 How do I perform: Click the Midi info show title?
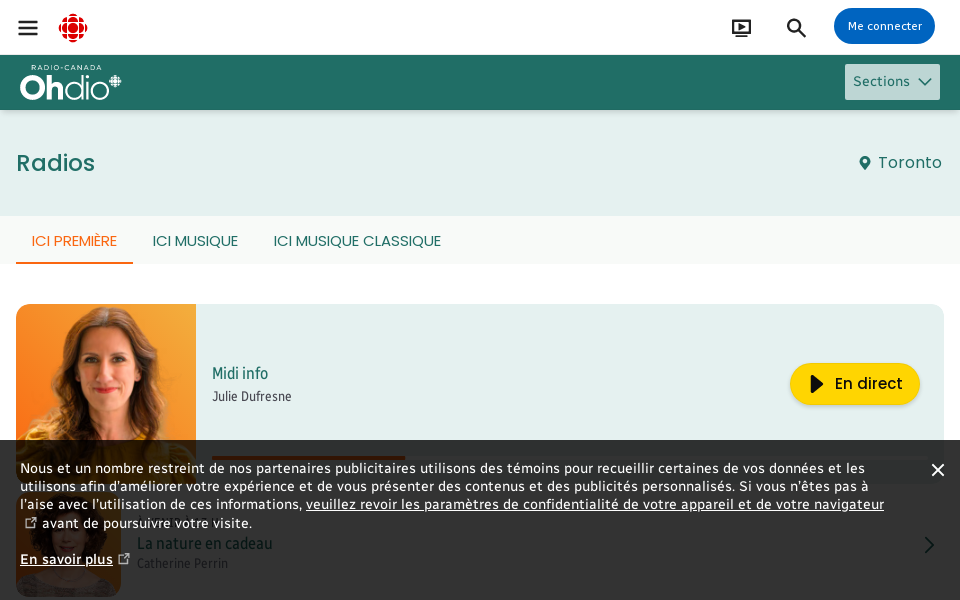tap(240, 373)
